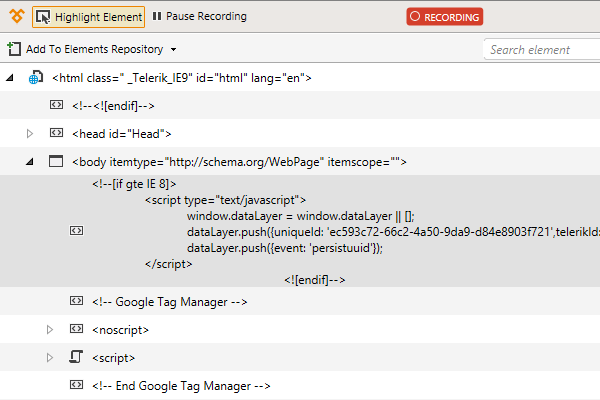600x400 pixels.
Task: Select the <!--<![endif]--> comment node
Action: click(113, 106)
